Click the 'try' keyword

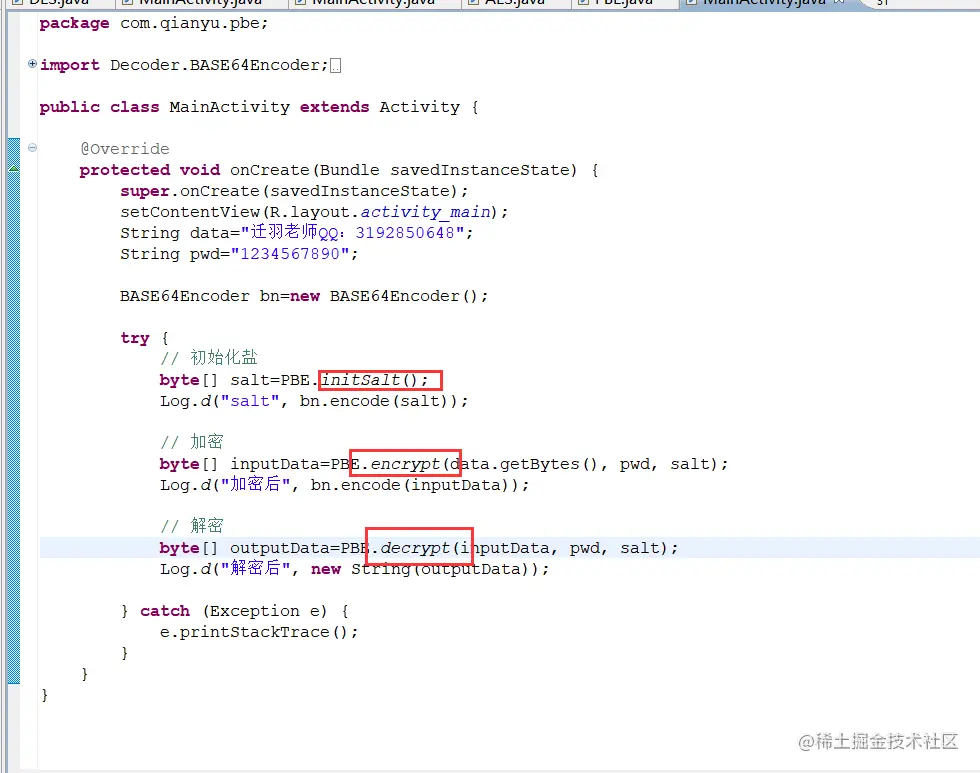(x=135, y=338)
